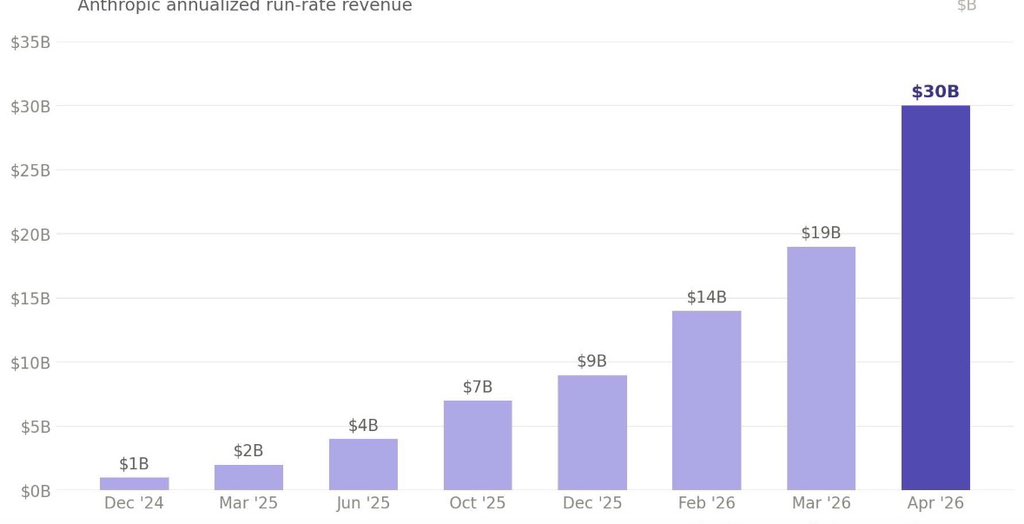Click the $35B y-axis tick label
Image resolution: width=1024 pixels, height=524 pixels.
pos(31,42)
